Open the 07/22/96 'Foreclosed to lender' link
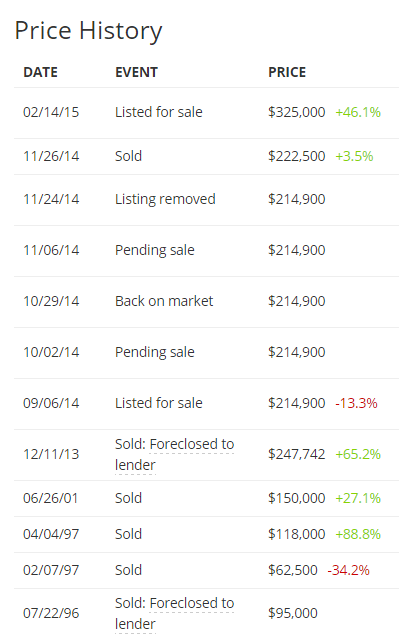399x637 pixels. pyautogui.click(x=174, y=613)
